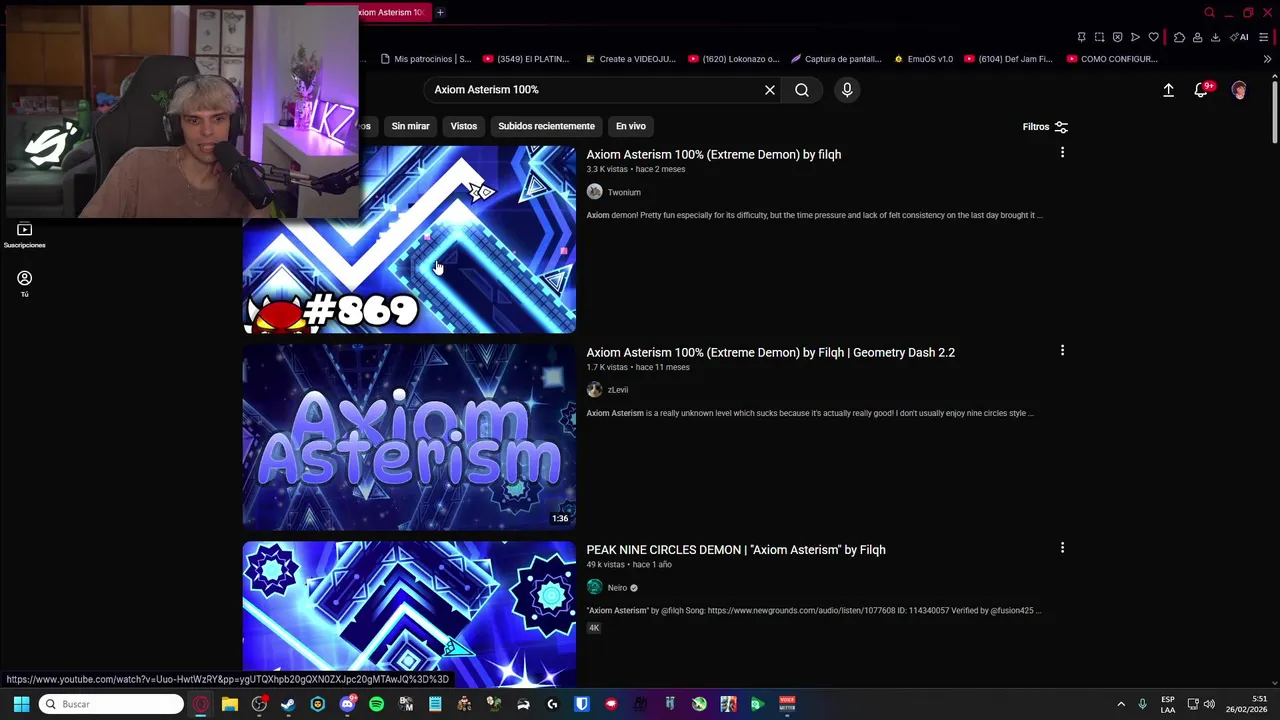
Task: Visit the Twonium channel link
Action: point(623,192)
